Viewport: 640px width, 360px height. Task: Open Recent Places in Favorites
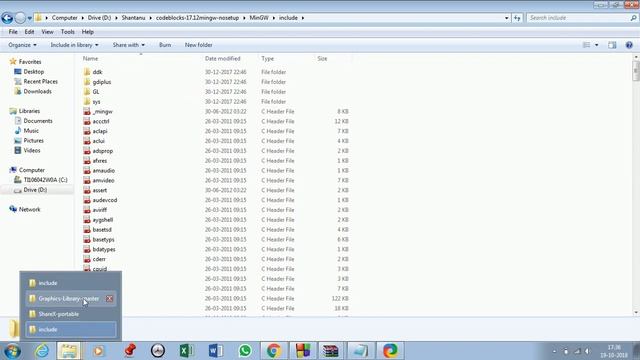coord(40,82)
